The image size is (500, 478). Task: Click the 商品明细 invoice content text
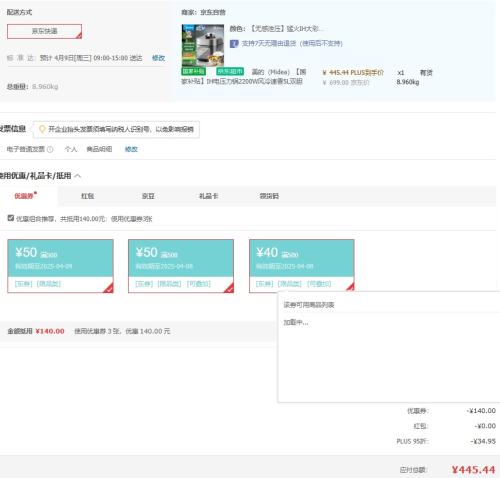[x=99, y=149]
